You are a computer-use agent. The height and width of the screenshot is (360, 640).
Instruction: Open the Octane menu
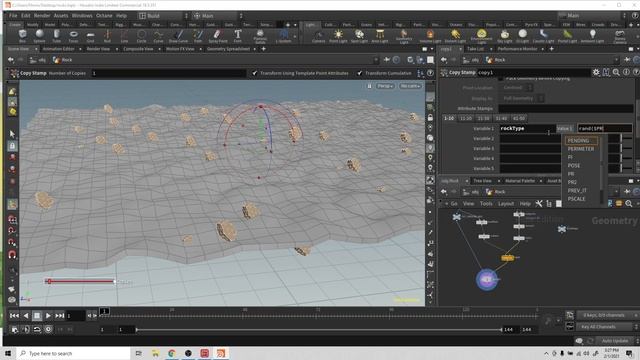[x=104, y=16]
